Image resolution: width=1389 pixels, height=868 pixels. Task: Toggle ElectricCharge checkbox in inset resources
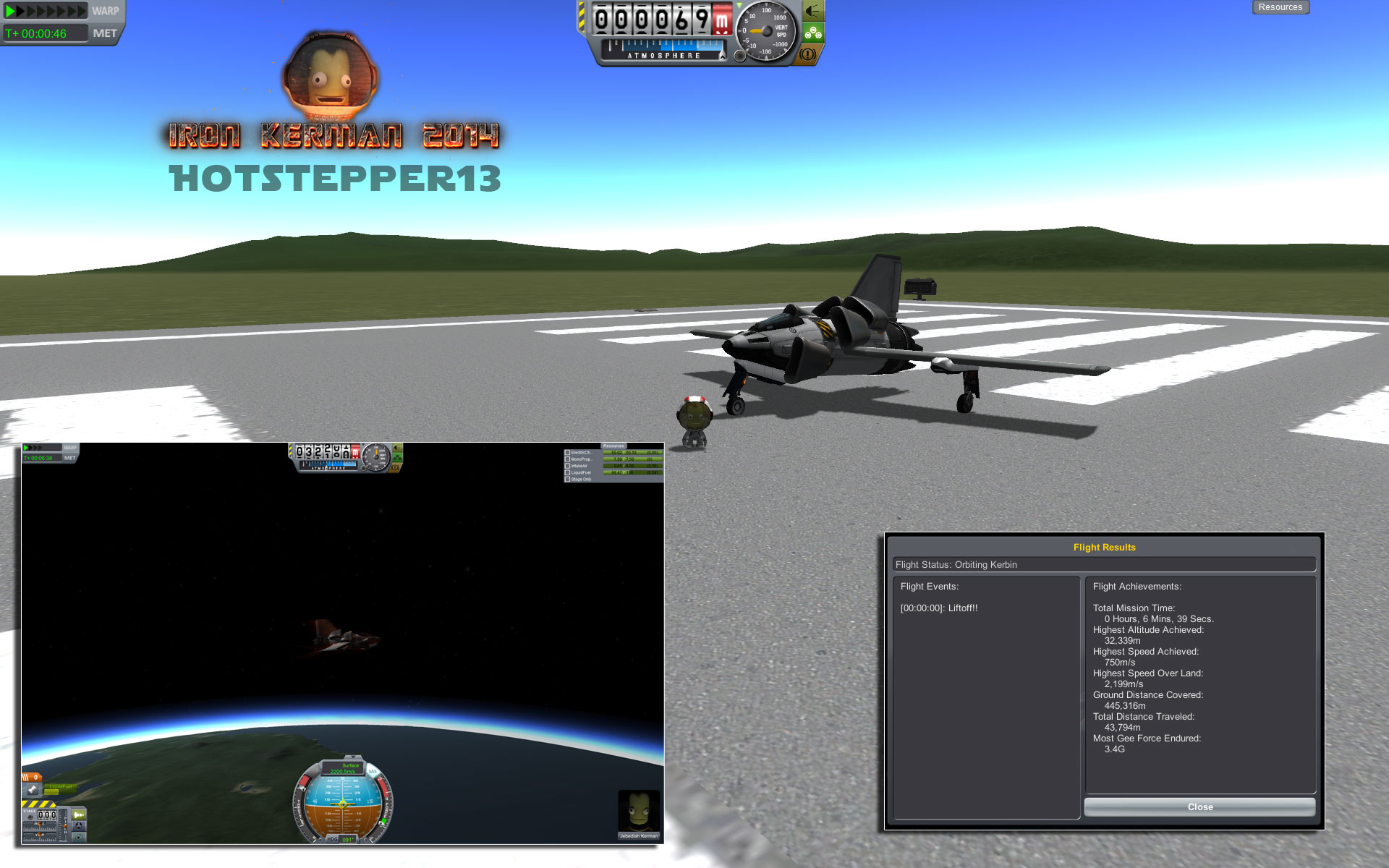pos(567,453)
